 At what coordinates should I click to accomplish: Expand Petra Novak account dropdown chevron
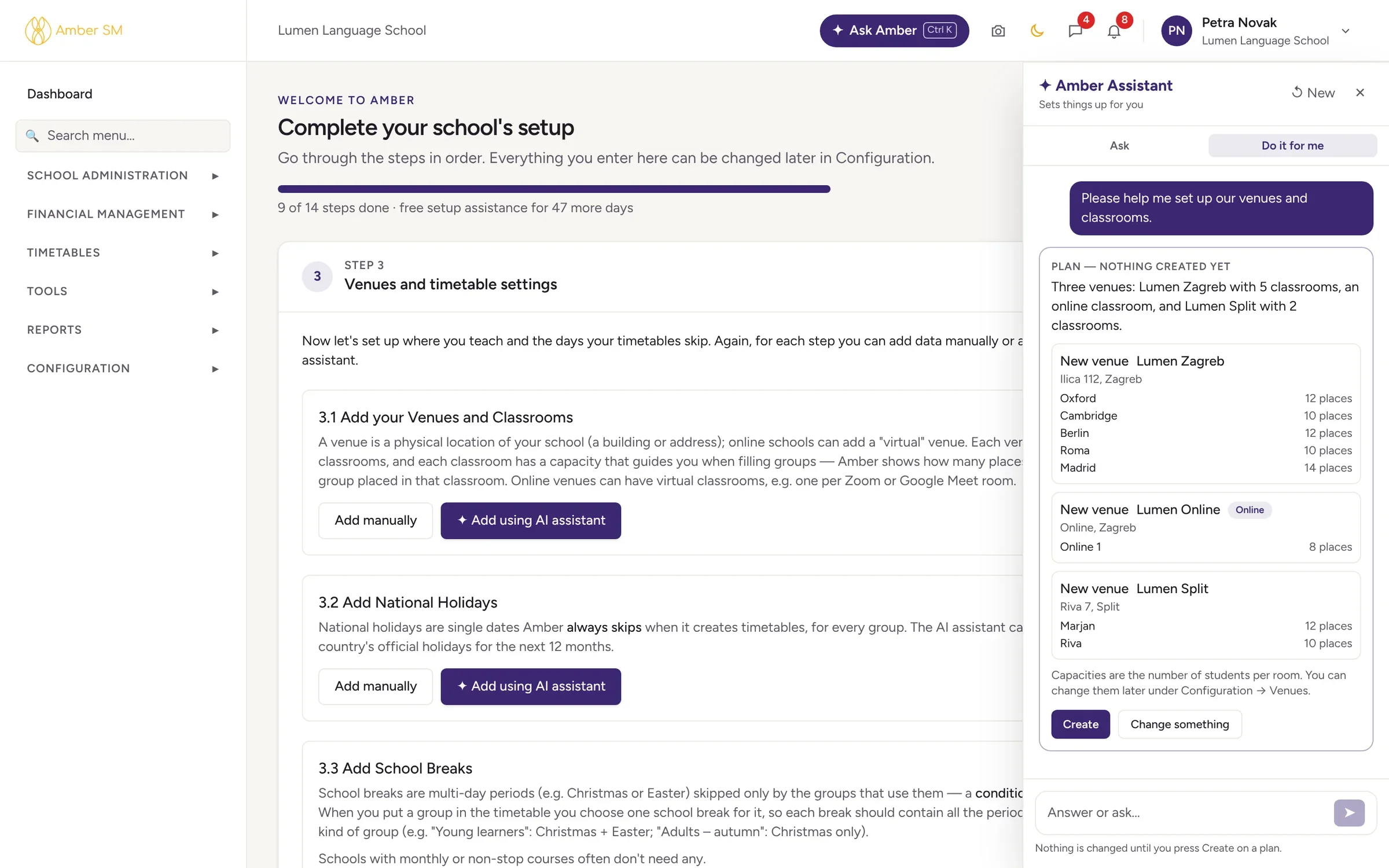pyautogui.click(x=1346, y=31)
